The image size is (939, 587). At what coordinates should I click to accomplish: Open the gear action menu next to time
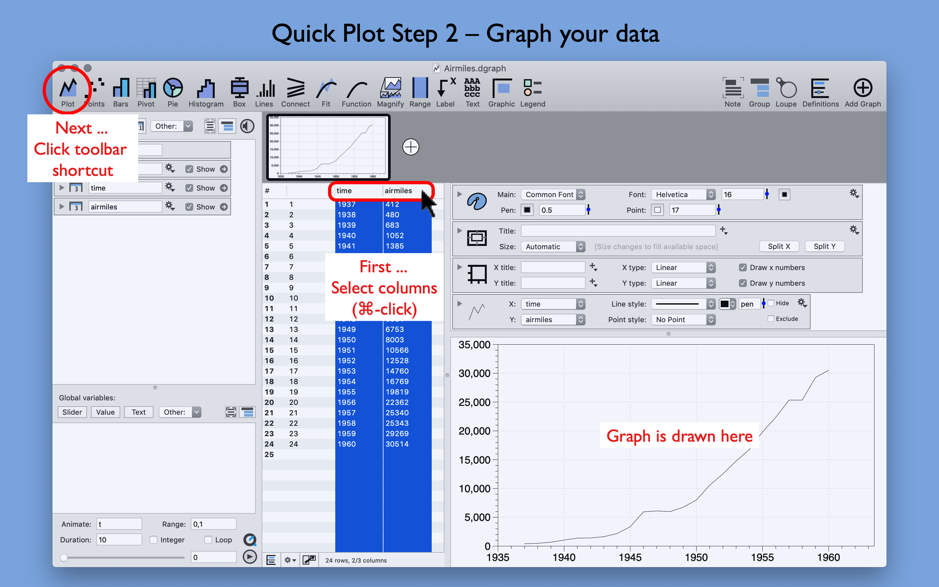pos(169,187)
